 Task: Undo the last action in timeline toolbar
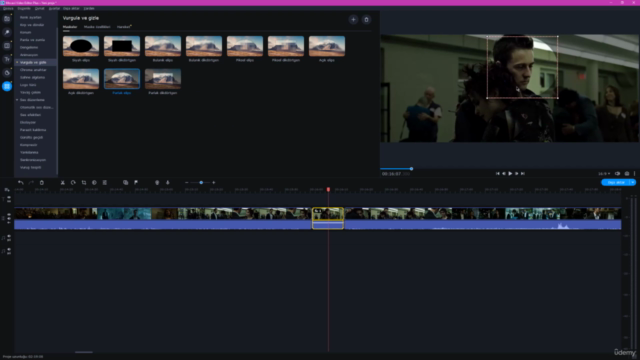20,182
